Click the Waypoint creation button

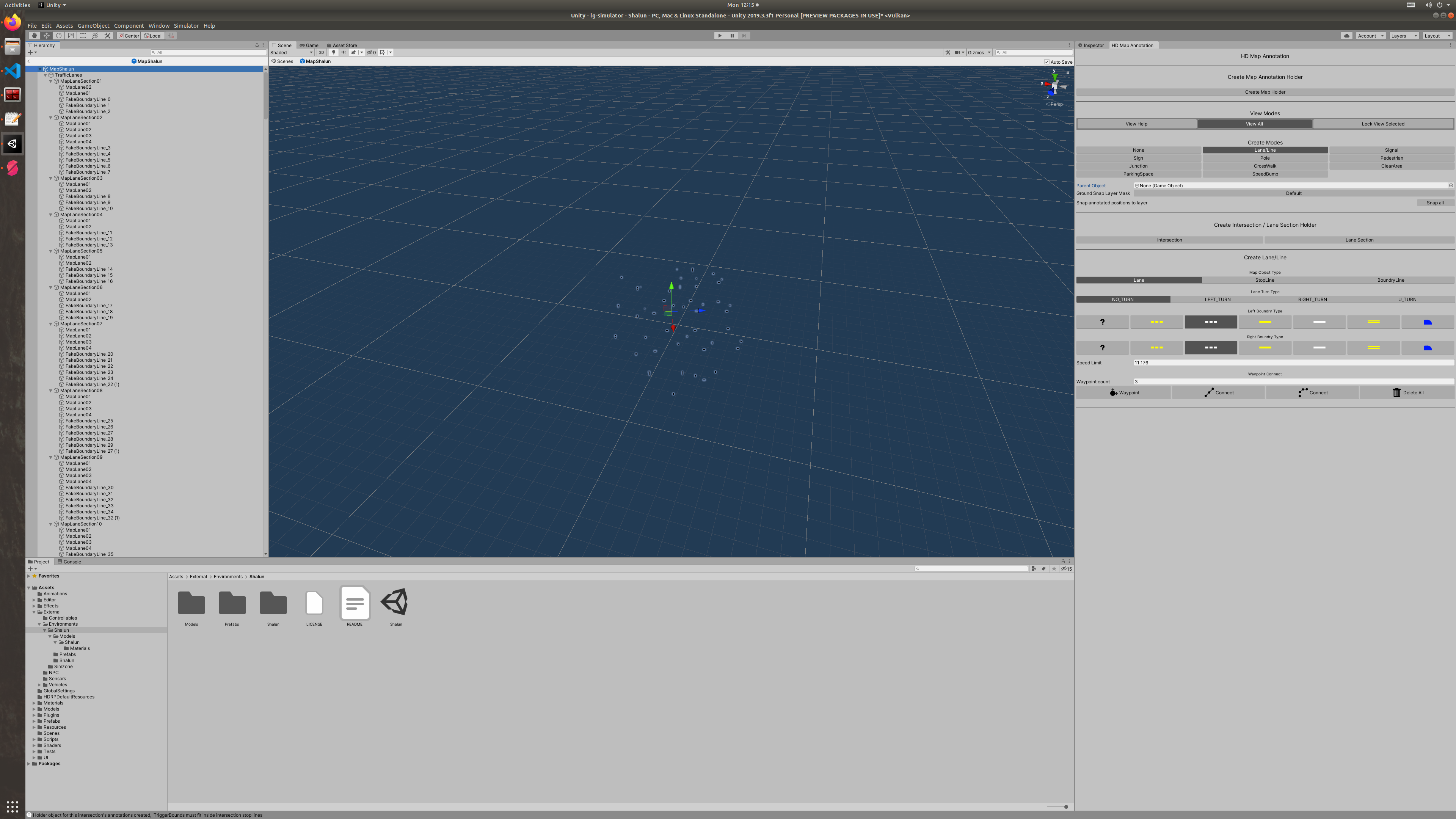(1123, 392)
